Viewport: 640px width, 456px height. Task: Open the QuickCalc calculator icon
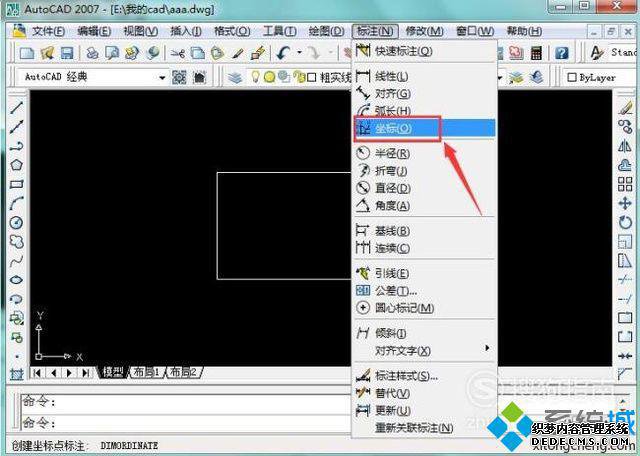tap(536, 53)
